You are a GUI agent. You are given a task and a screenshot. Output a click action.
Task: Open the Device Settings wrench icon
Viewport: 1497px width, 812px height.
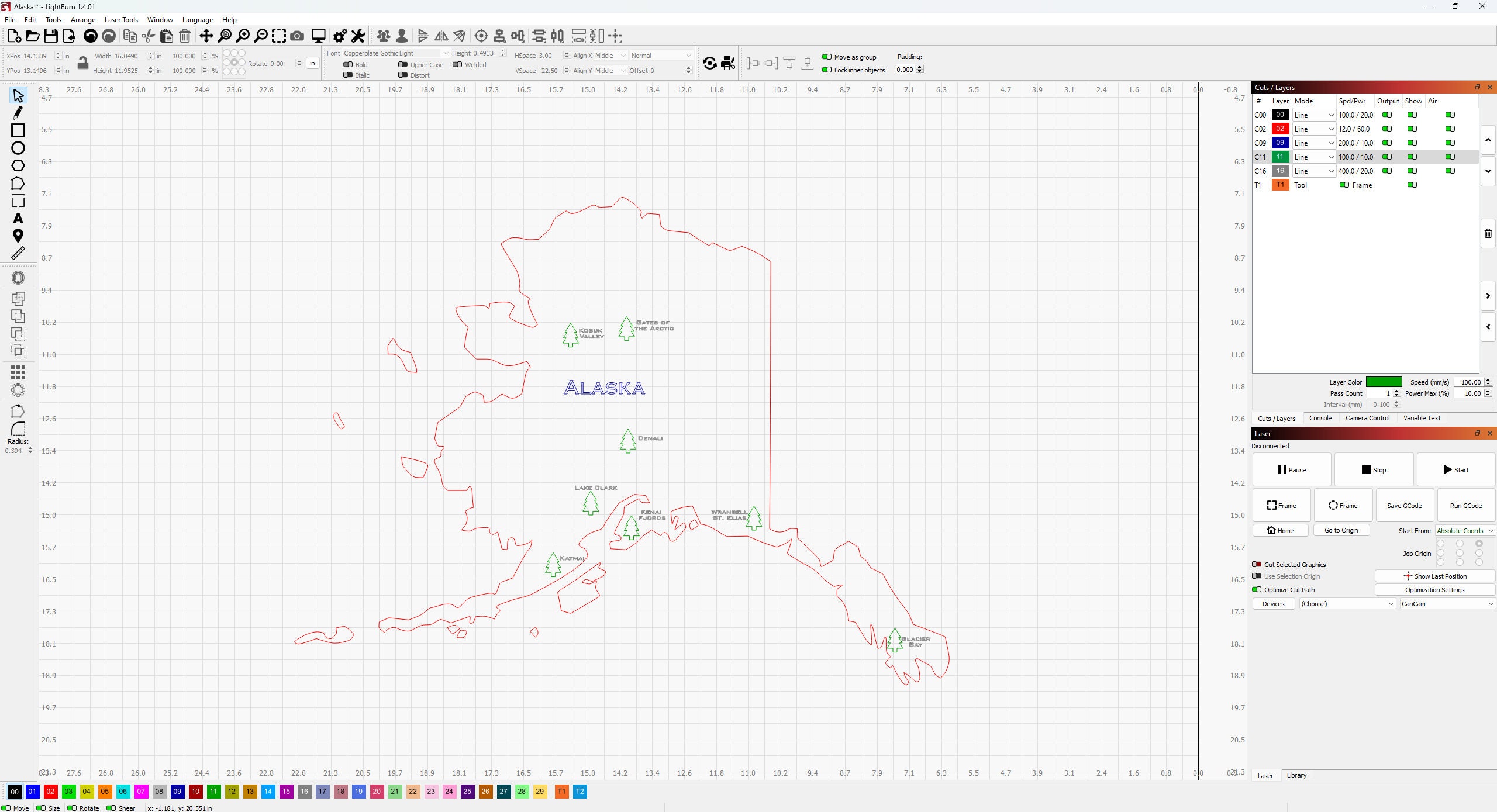tap(358, 36)
